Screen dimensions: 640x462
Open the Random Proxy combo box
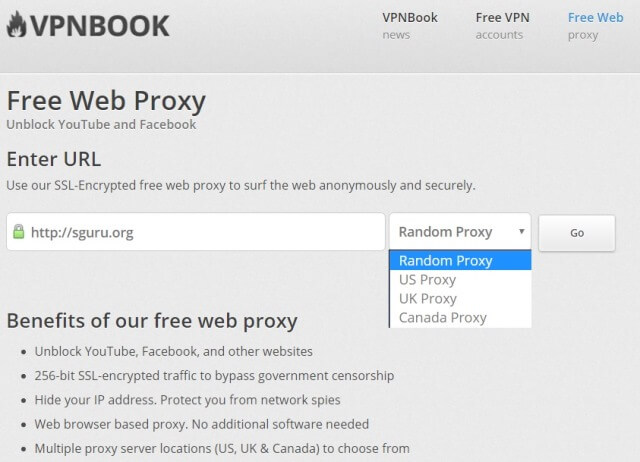click(x=460, y=231)
